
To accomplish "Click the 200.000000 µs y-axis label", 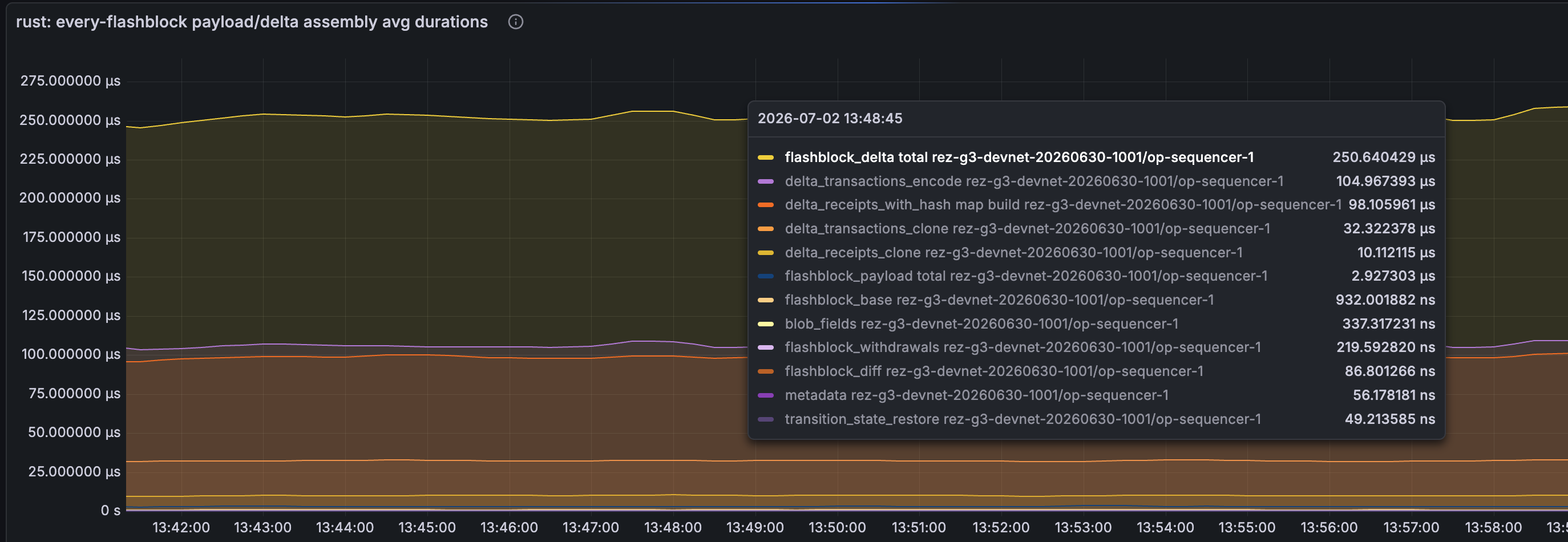I will [70, 198].
